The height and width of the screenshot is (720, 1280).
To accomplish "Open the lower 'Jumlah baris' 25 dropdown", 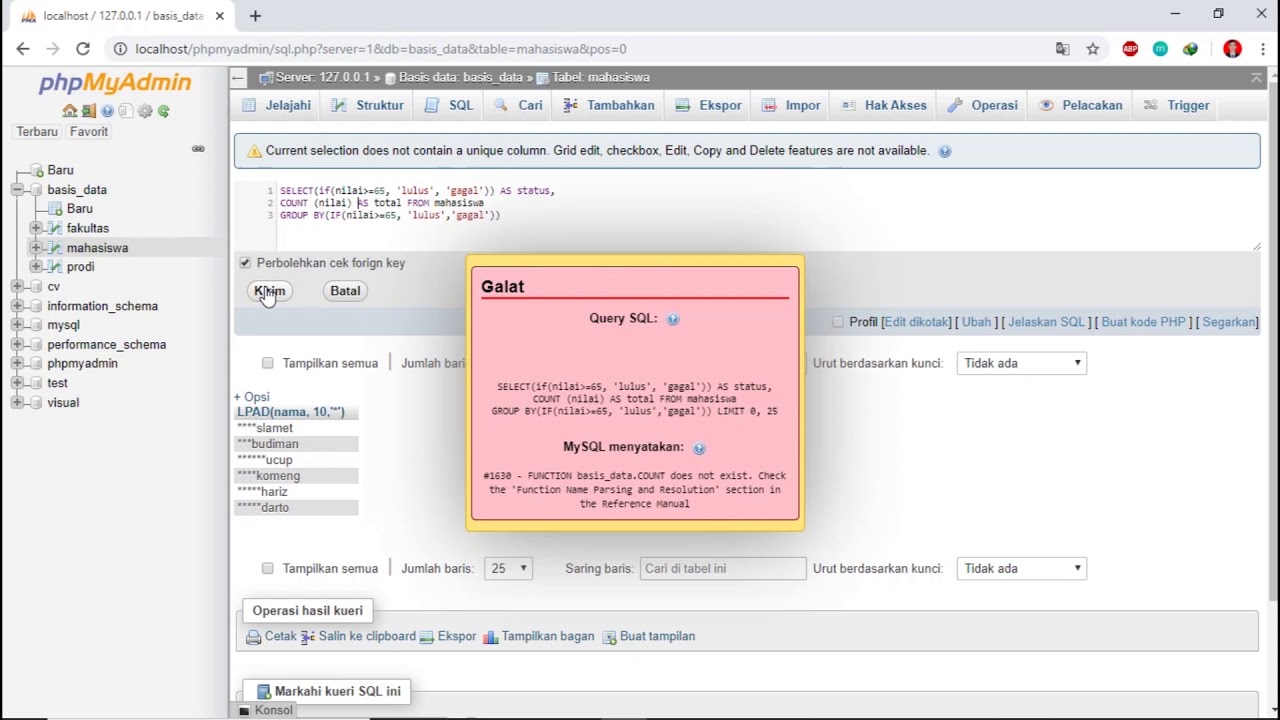I will click(508, 568).
